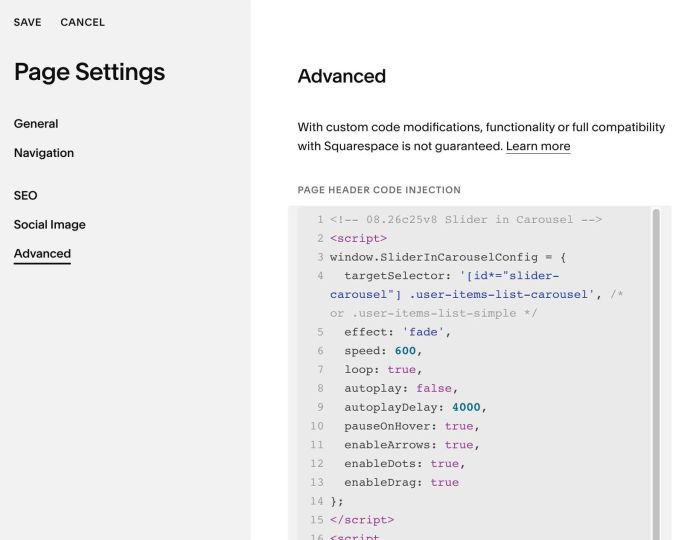
Task: Click the enableArrows: true line
Action: click(412, 444)
